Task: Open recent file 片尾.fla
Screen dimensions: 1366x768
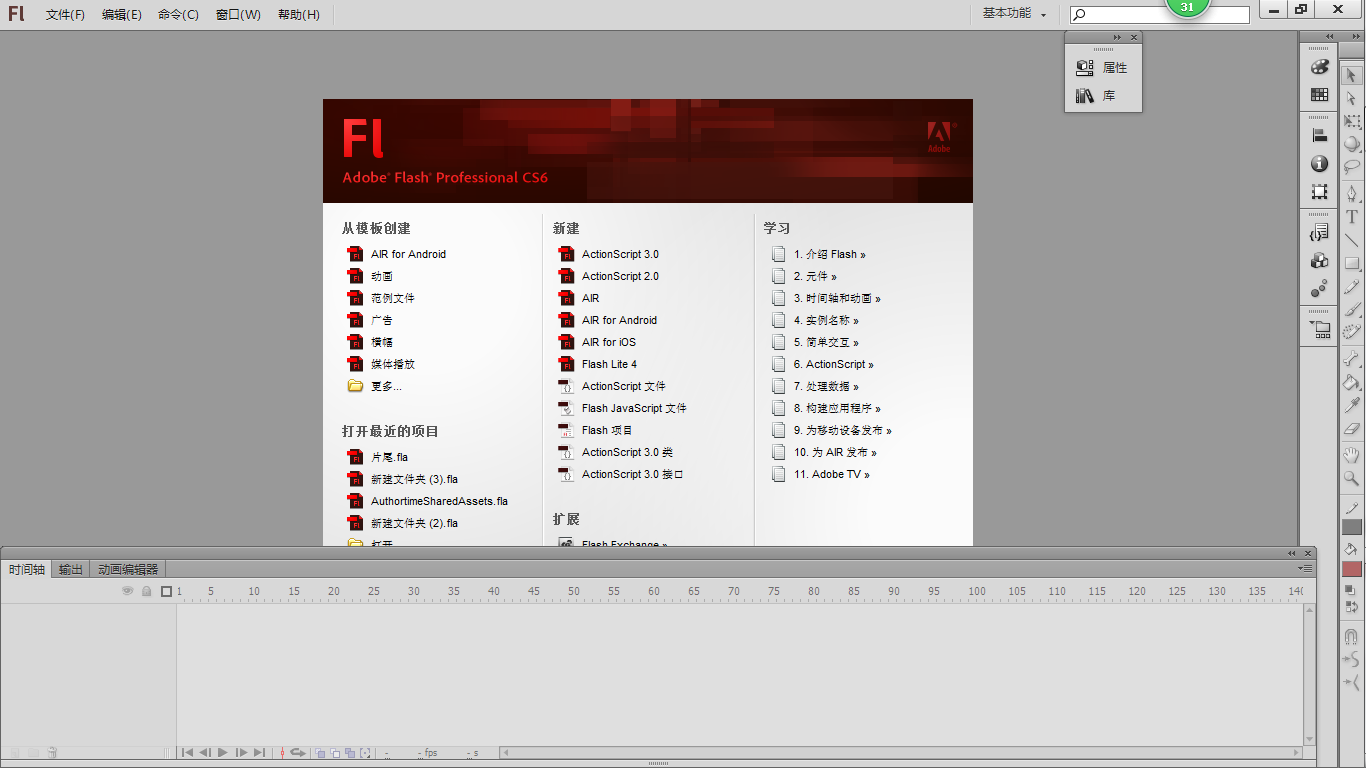Action: tap(389, 457)
